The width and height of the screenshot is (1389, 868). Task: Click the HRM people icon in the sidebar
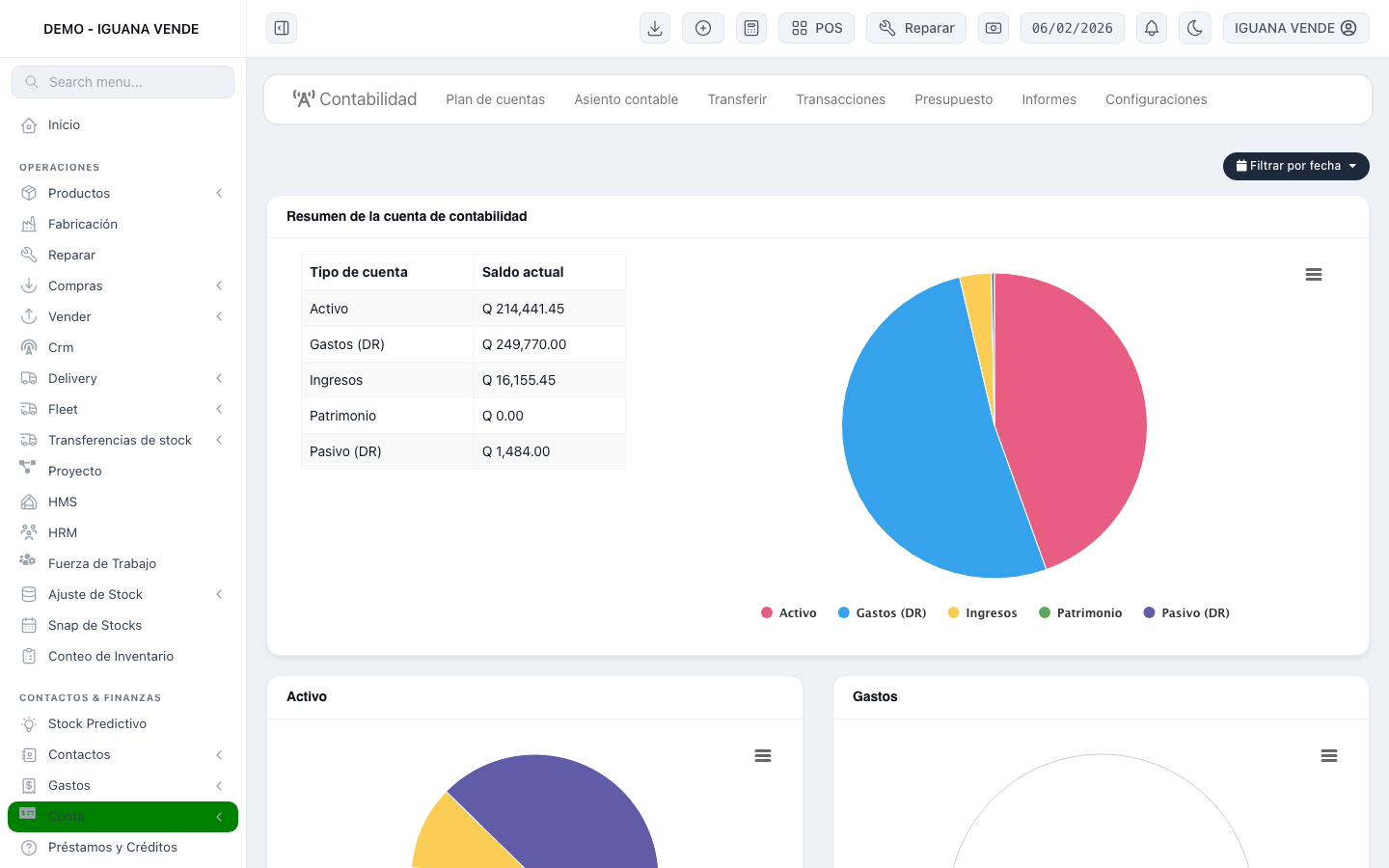29,532
